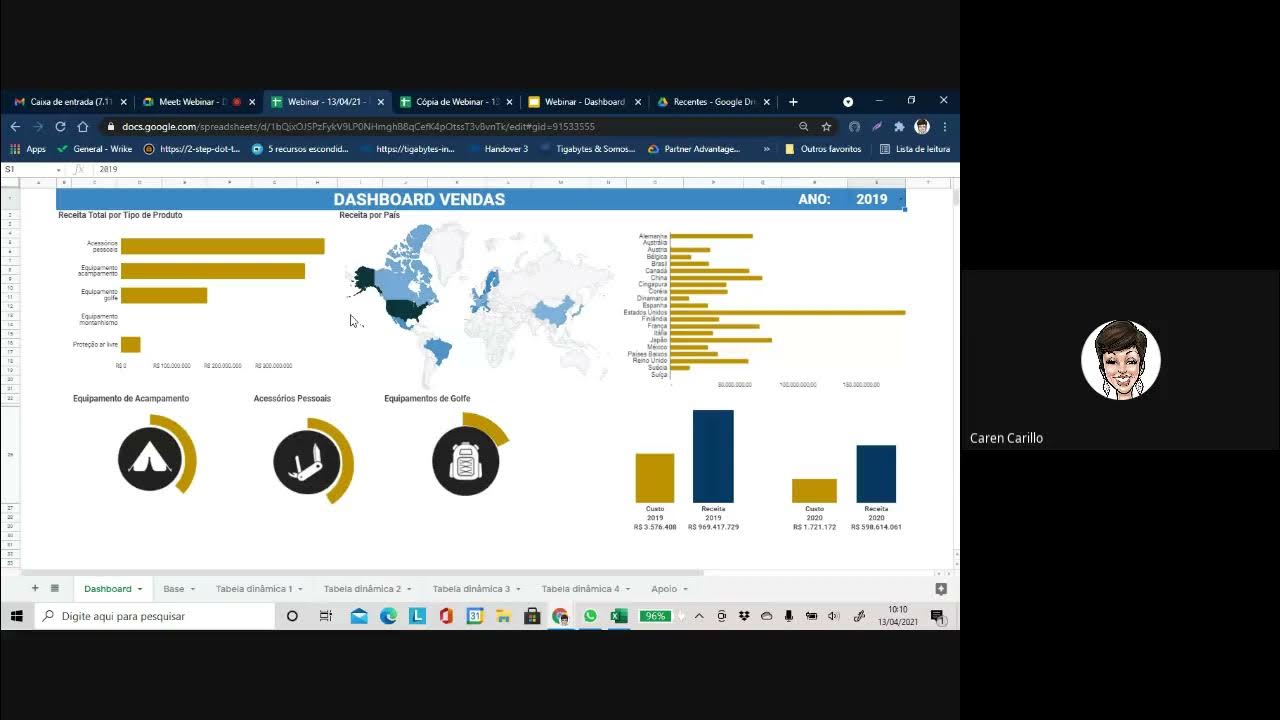Click the Windows search box

155,616
